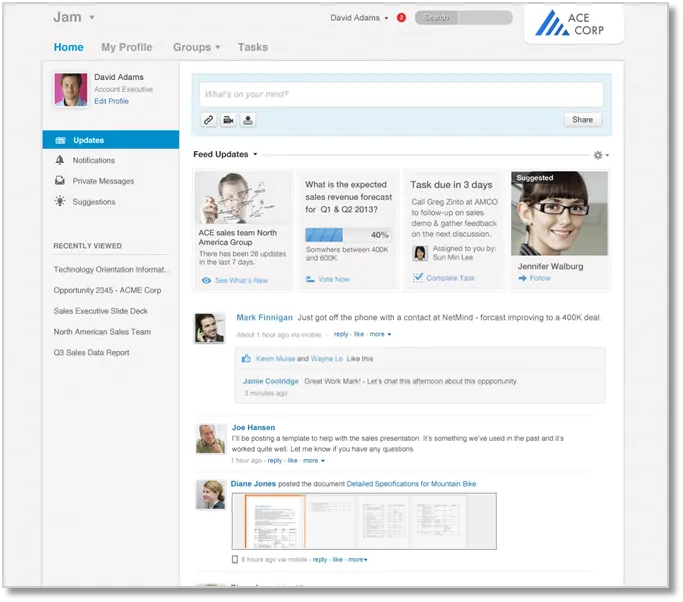Click the Edit Profile link
Image resolution: width=683 pixels, height=602 pixels.
111,101
